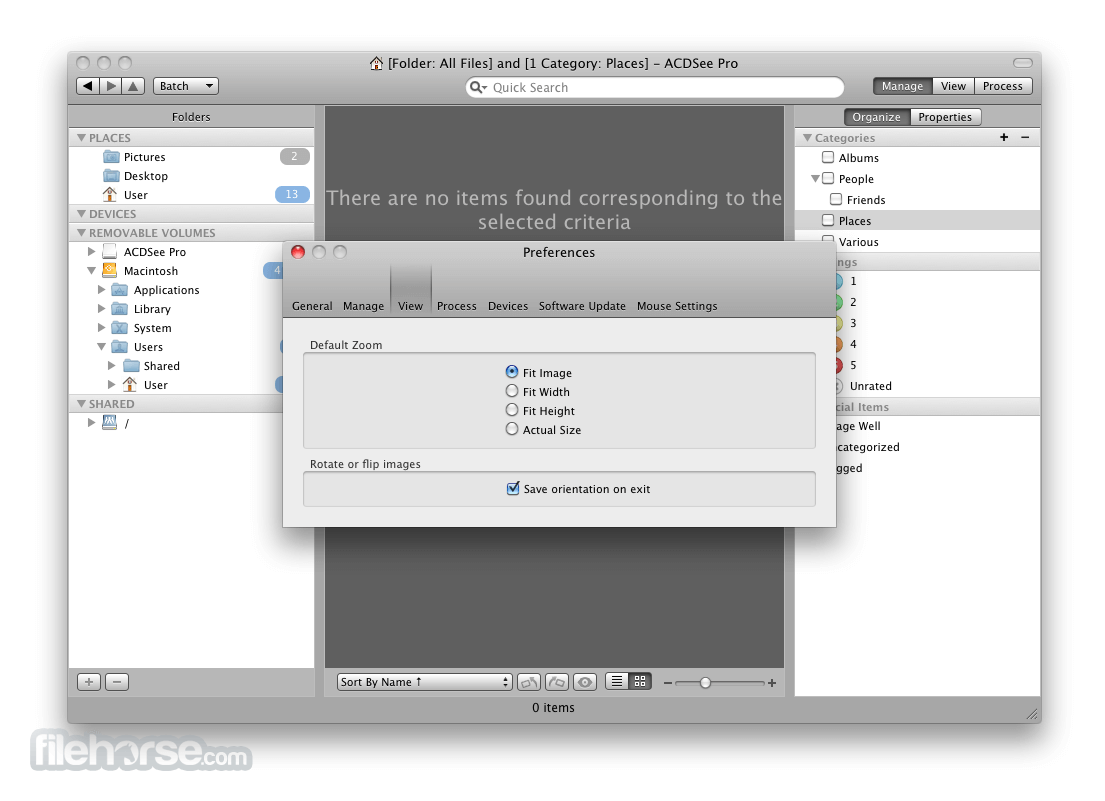Viewport: 1105px width, 801px height.
Task: Open Manage preferences tab
Action: click(364, 306)
